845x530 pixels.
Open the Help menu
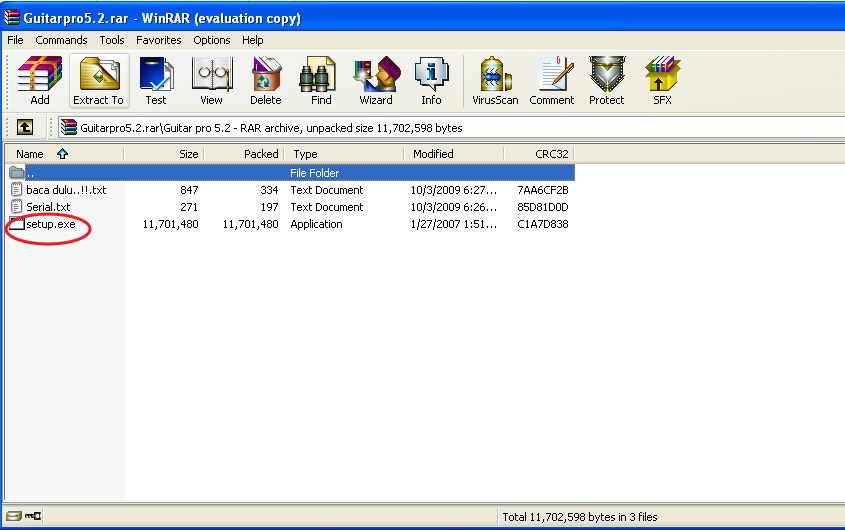pos(252,40)
